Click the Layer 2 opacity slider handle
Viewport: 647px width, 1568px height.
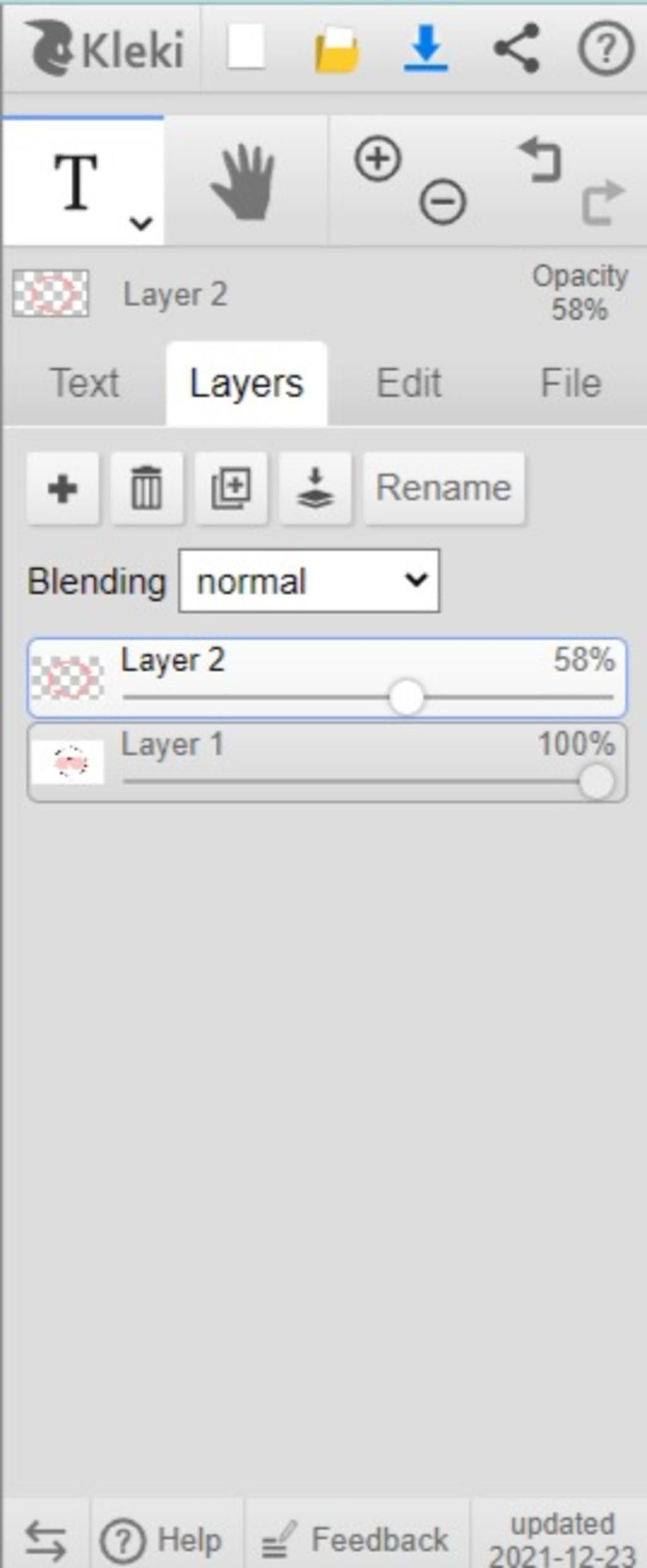point(406,697)
